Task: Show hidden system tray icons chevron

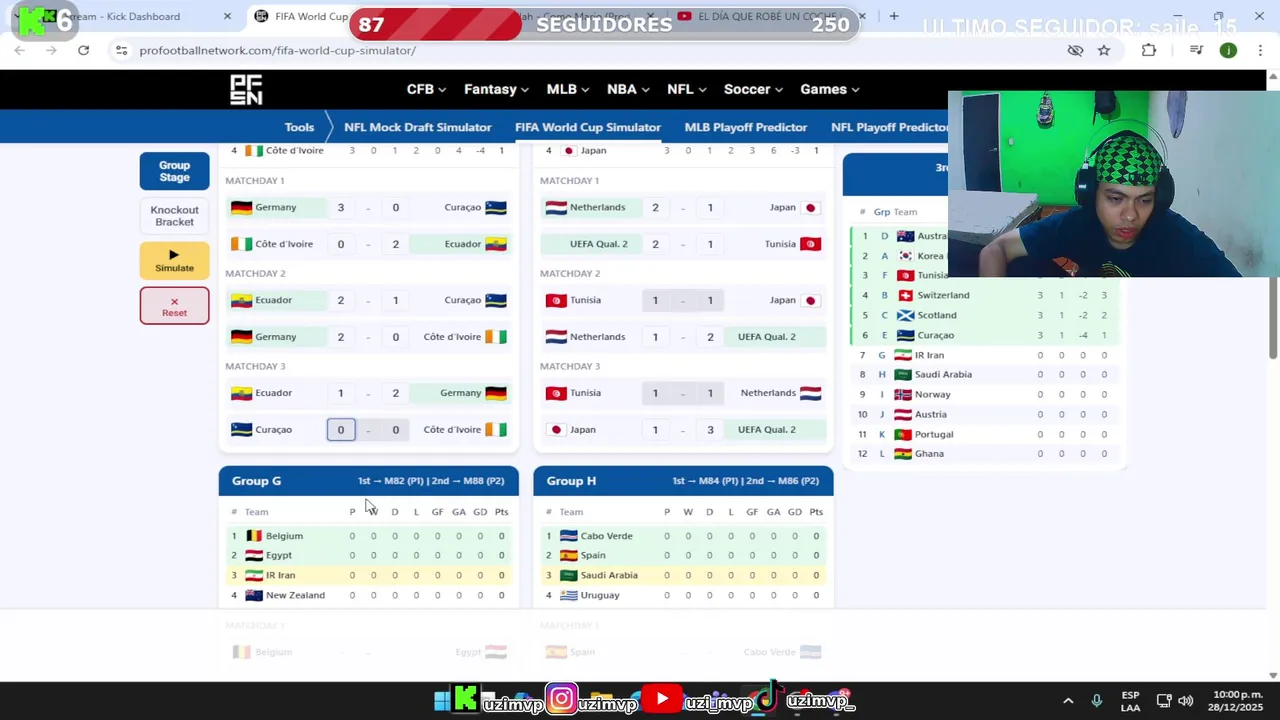Action: [x=1068, y=701]
